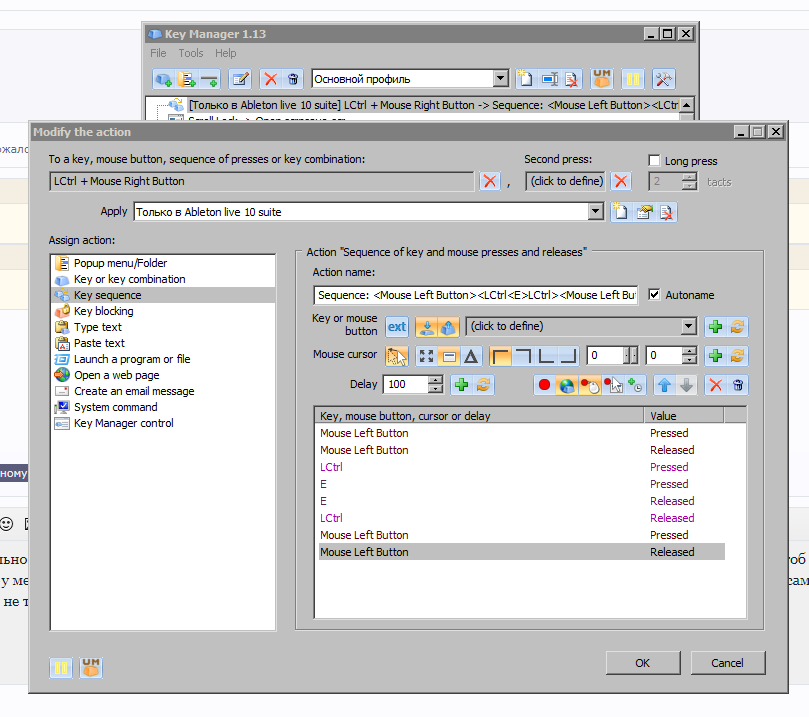
Task: Add delay with green plus icon
Action: point(461,385)
